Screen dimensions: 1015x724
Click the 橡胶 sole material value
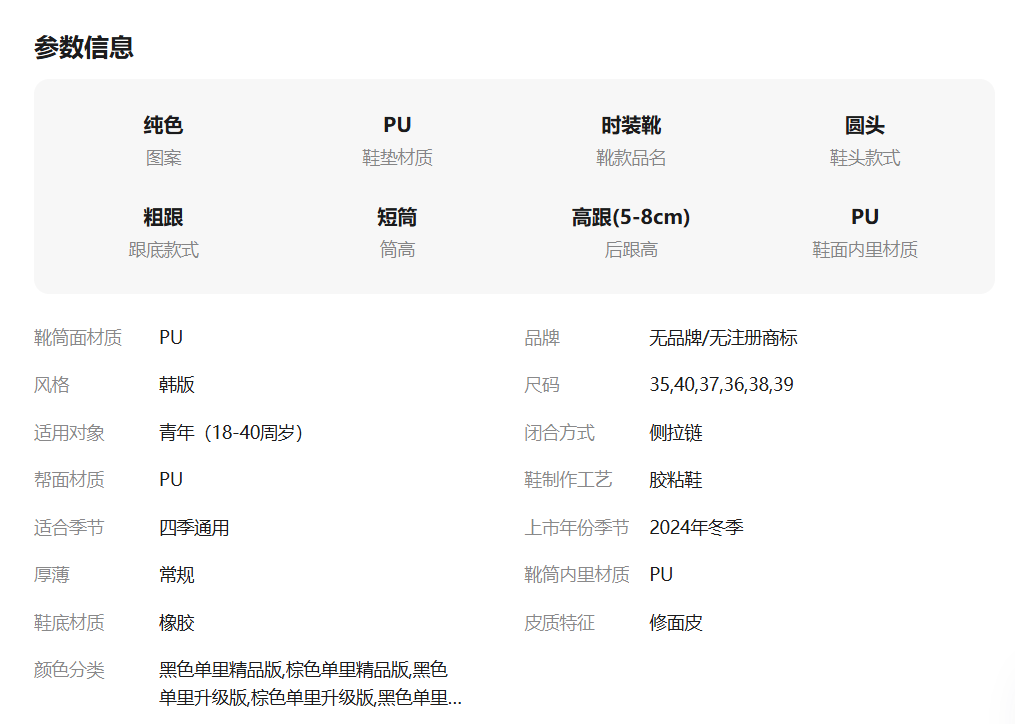[177, 623]
